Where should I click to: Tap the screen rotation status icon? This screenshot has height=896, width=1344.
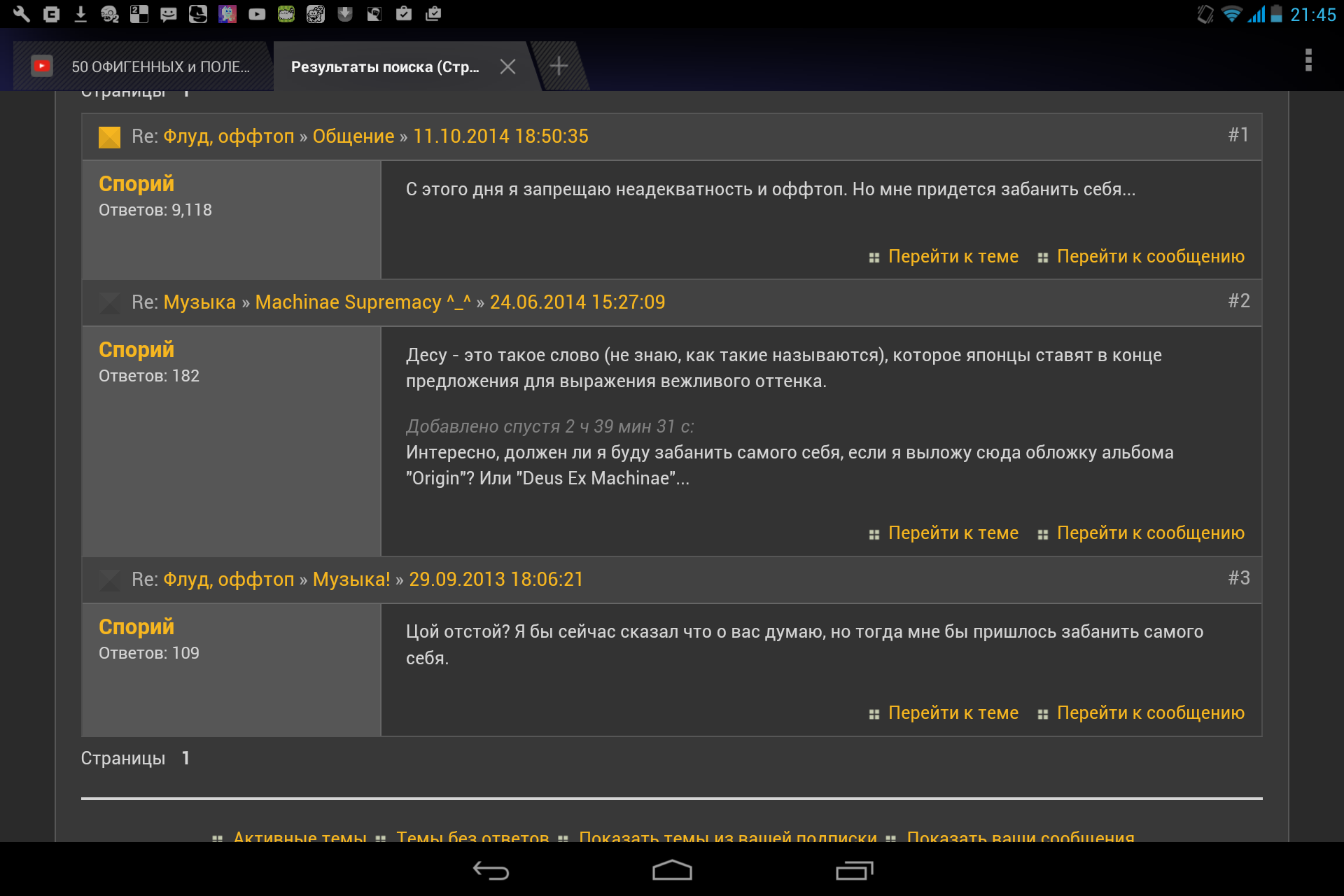[x=1205, y=14]
